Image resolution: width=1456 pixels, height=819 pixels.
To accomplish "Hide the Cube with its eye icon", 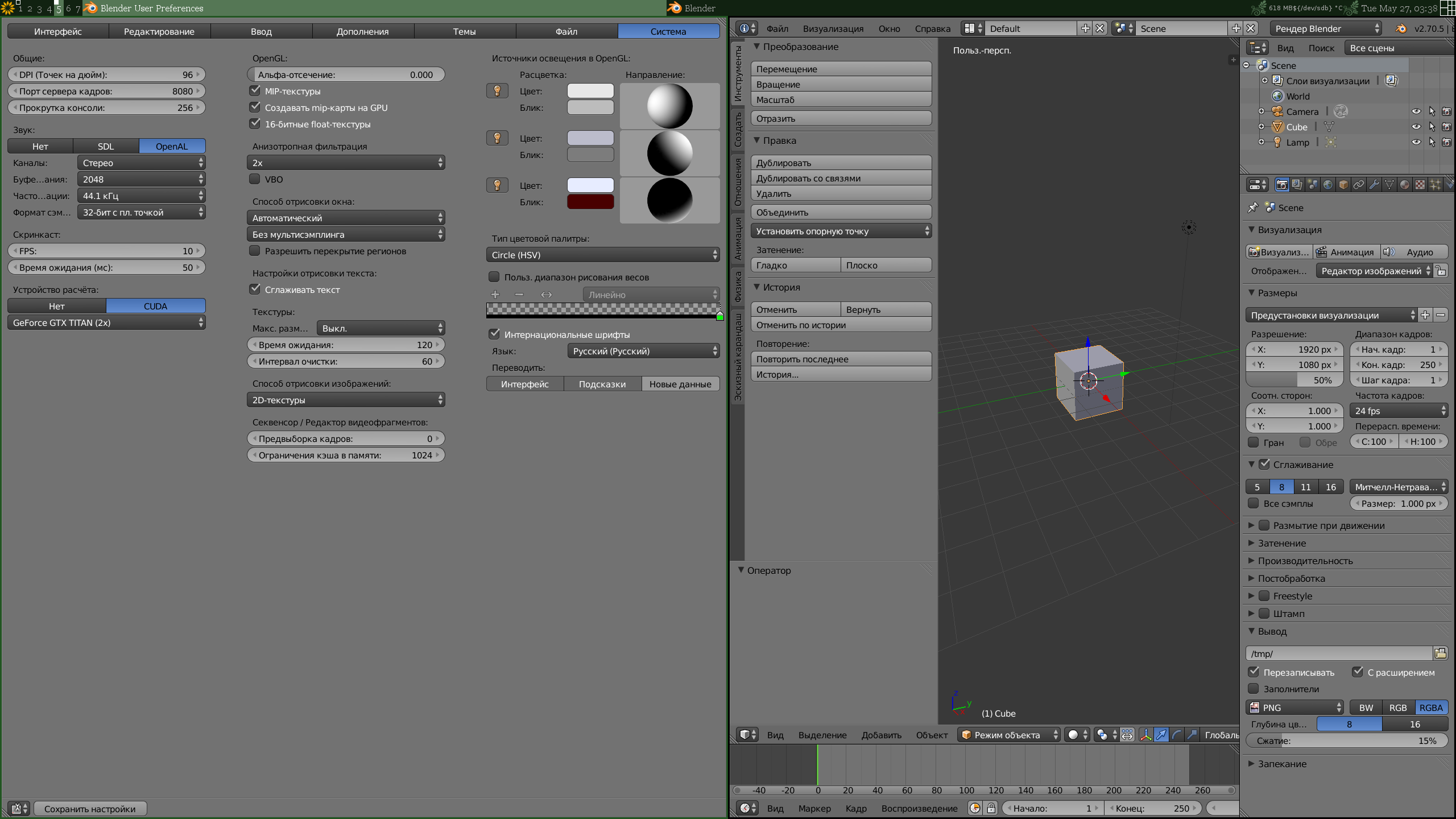I will coord(1416,127).
